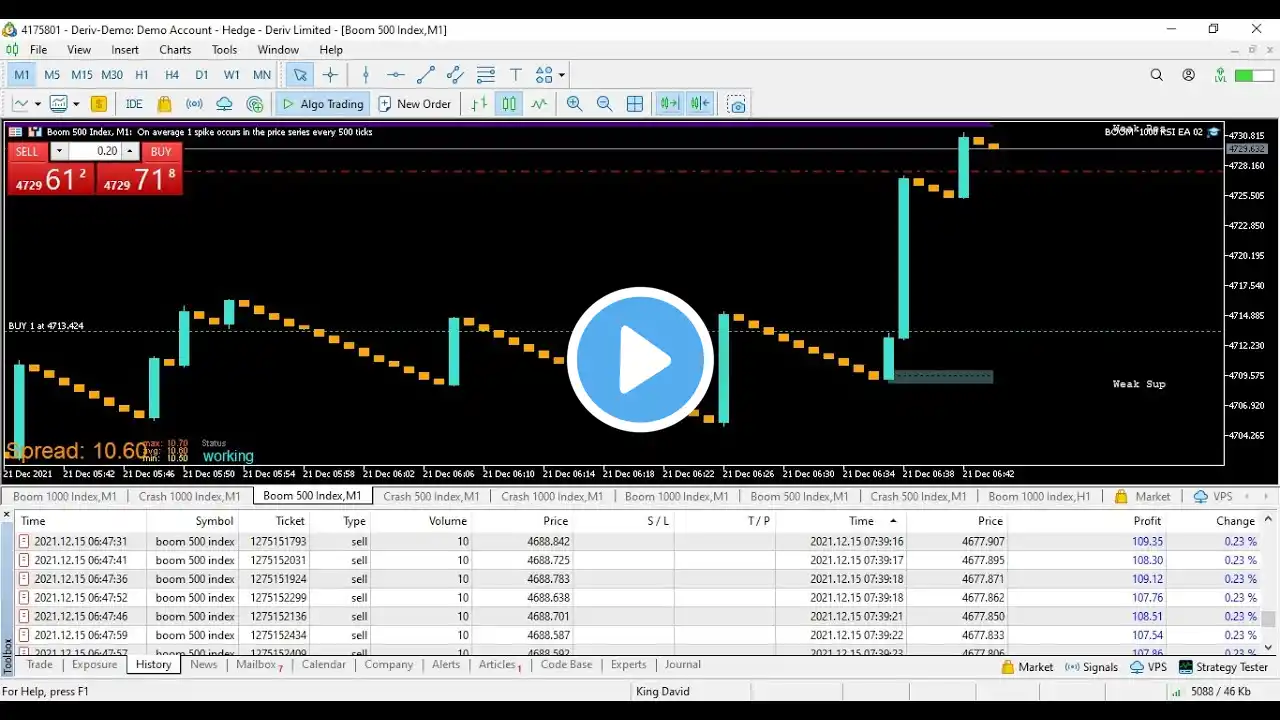Zoom out on the chart
The height and width of the screenshot is (720, 1280).
tap(604, 104)
